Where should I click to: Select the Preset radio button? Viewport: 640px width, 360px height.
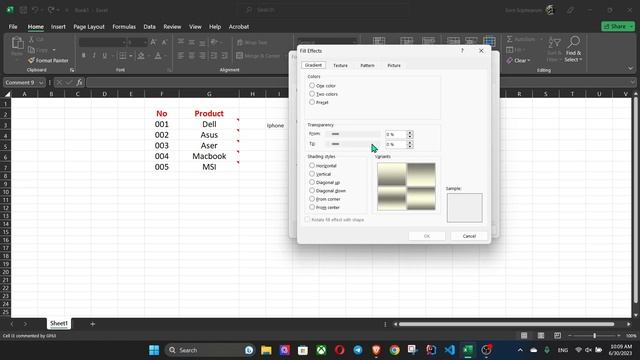pos(312,102)
